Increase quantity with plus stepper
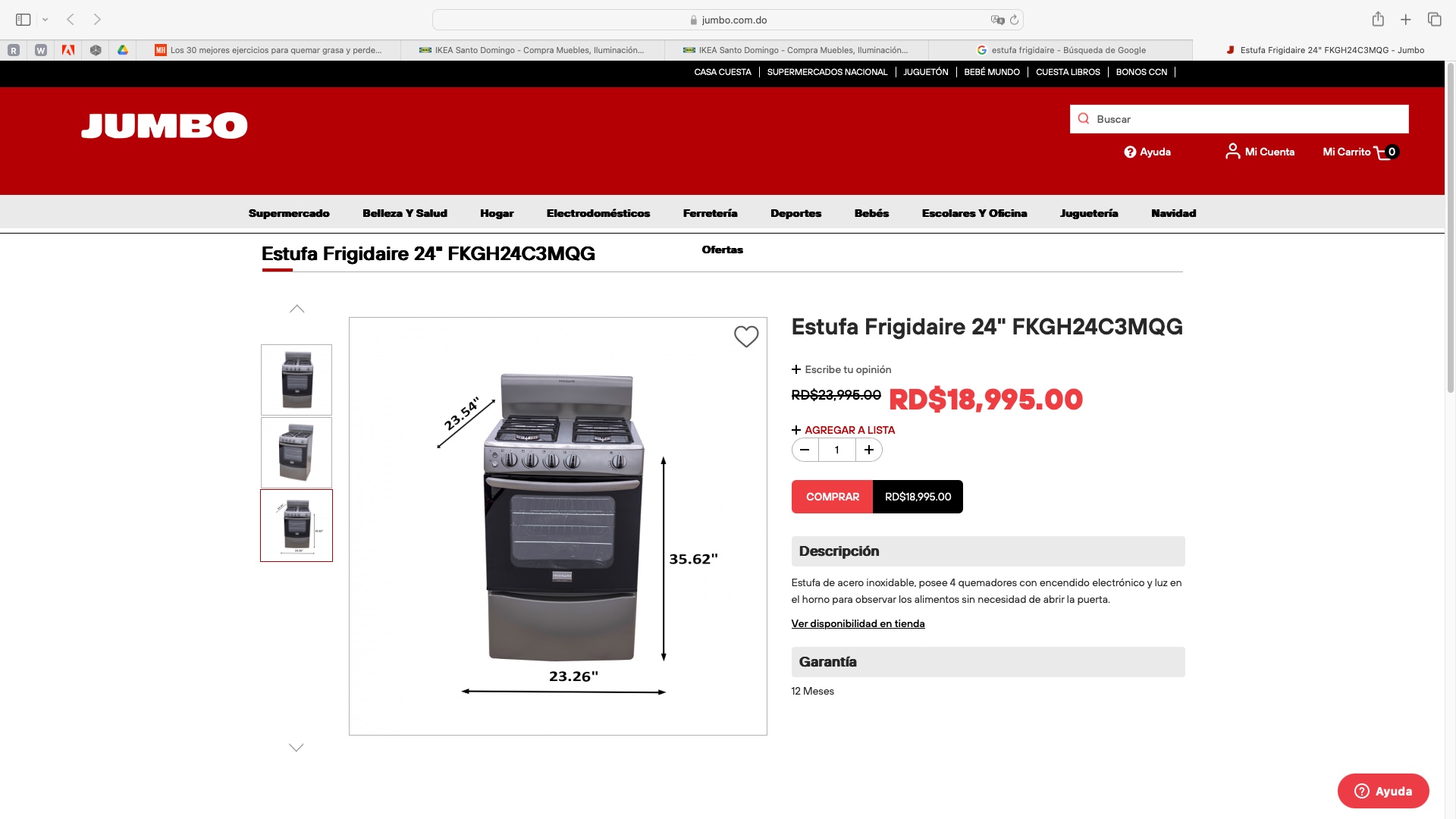This screenshot has height=819, width=1456. (x=869, y=450)
